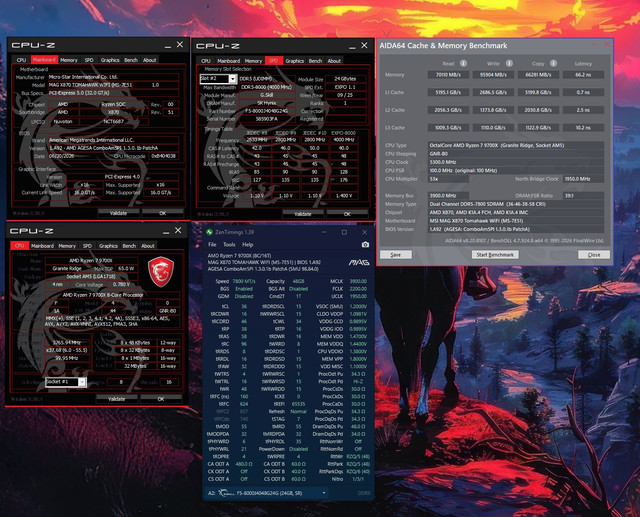The width and height of the screenshot is (640, 517).
Task: Click the ZenTimings Speed value 7800 MT/s
Action: coord(244,281)
